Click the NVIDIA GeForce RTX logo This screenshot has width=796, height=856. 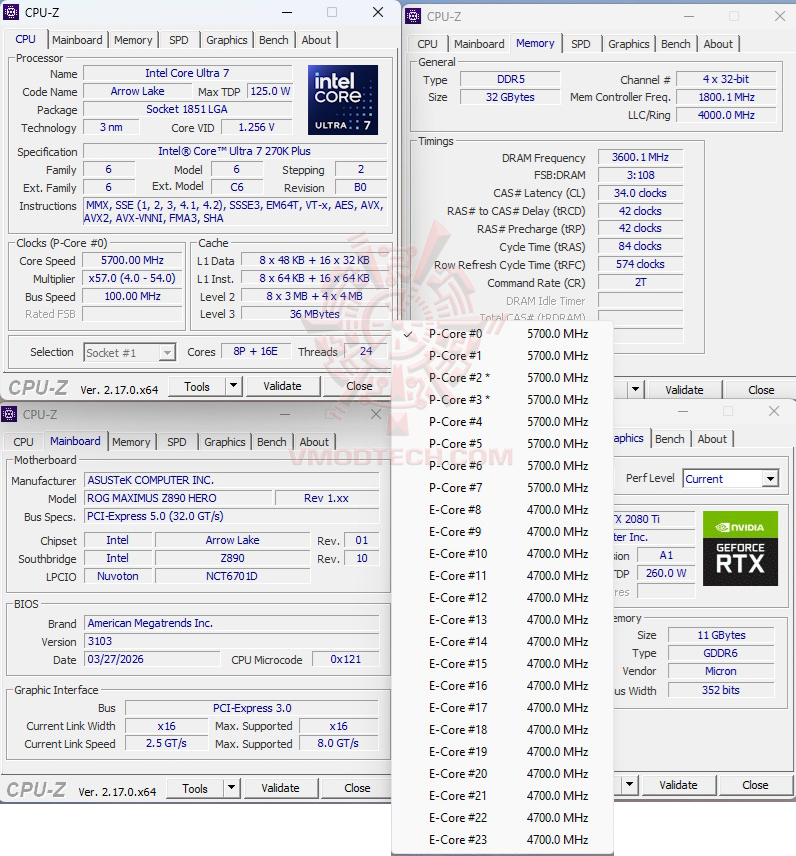(x=740, y=549)
